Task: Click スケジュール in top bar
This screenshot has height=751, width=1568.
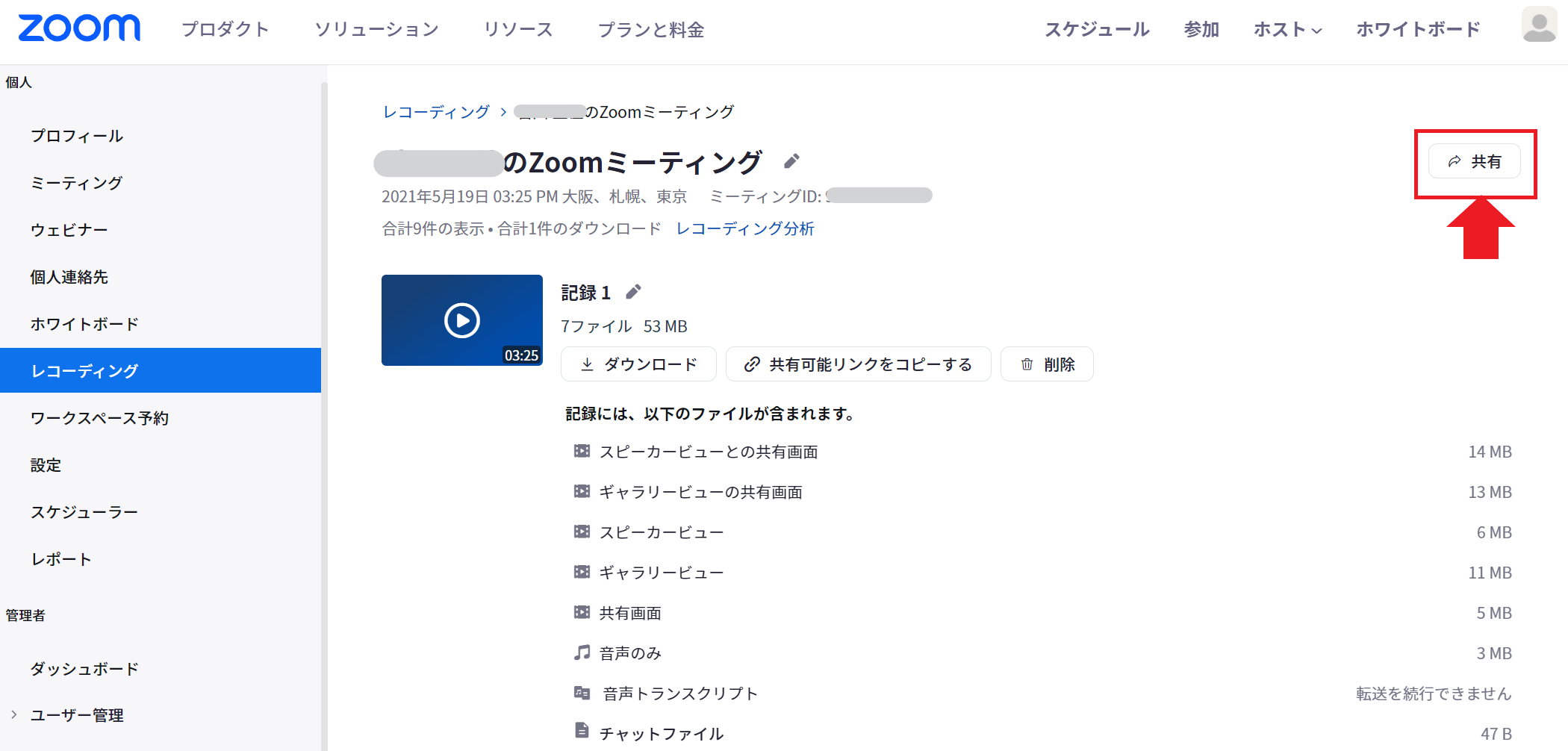Action: (x=1097, y=29)
